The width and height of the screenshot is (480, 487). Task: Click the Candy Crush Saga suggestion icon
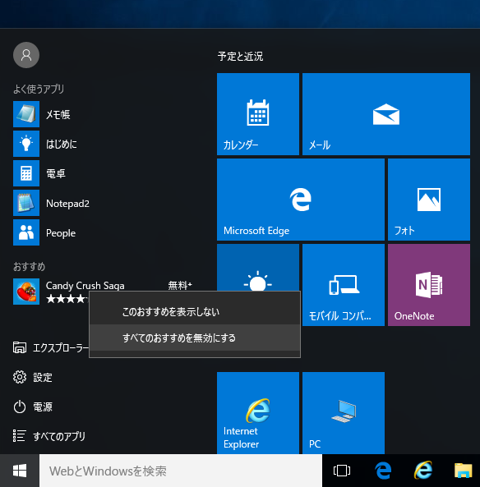click(x=26, y=292)
